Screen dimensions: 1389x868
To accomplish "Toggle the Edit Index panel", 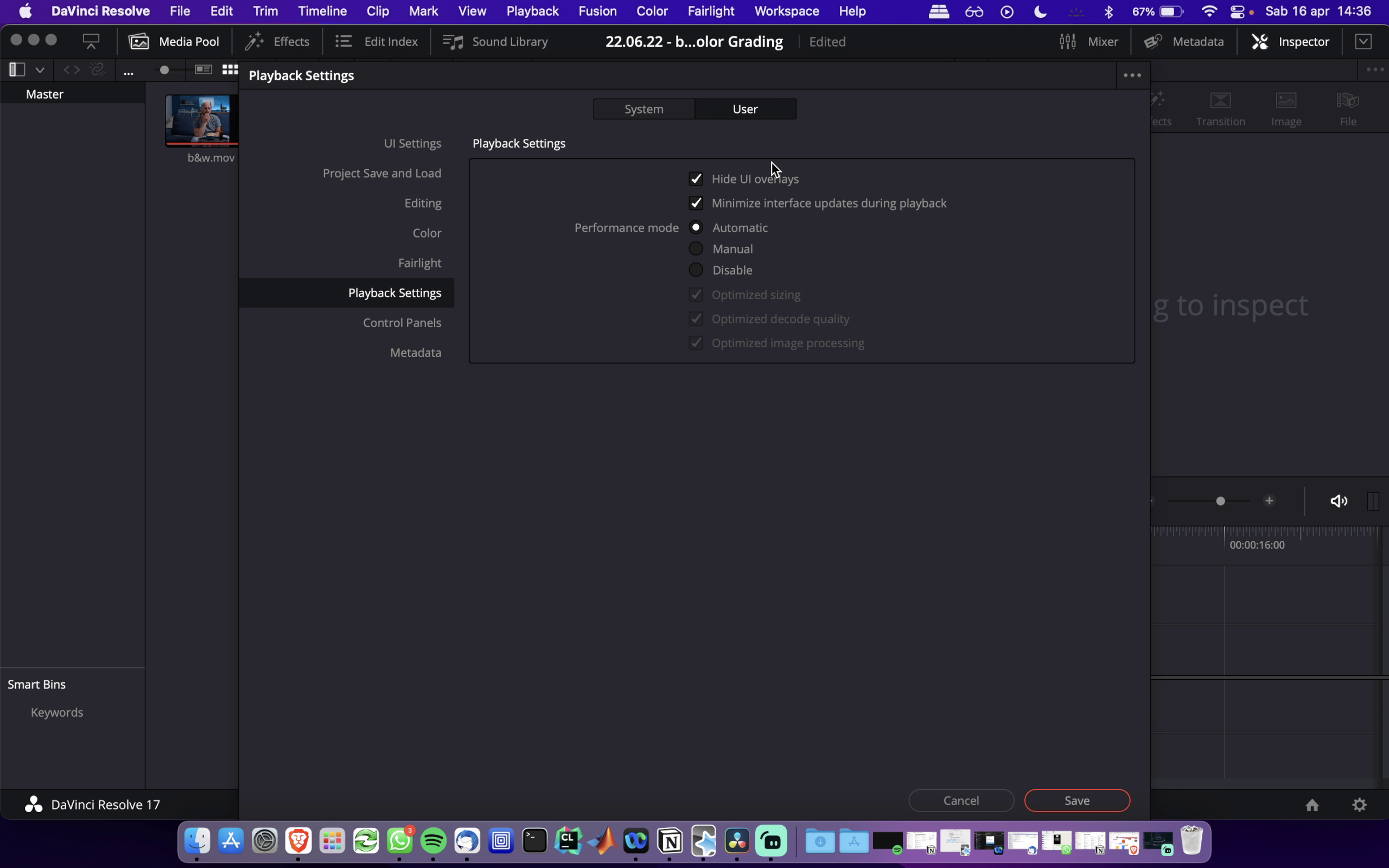I will click(377, 41).
